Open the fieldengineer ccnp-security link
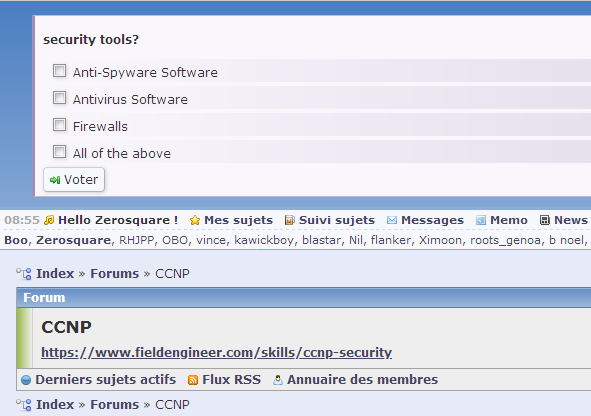The image size is (591, 416). (216, 353)
